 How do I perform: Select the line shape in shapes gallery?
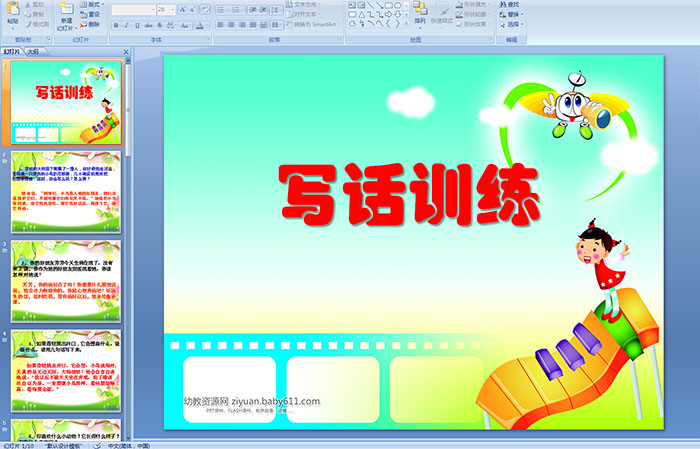370,5
